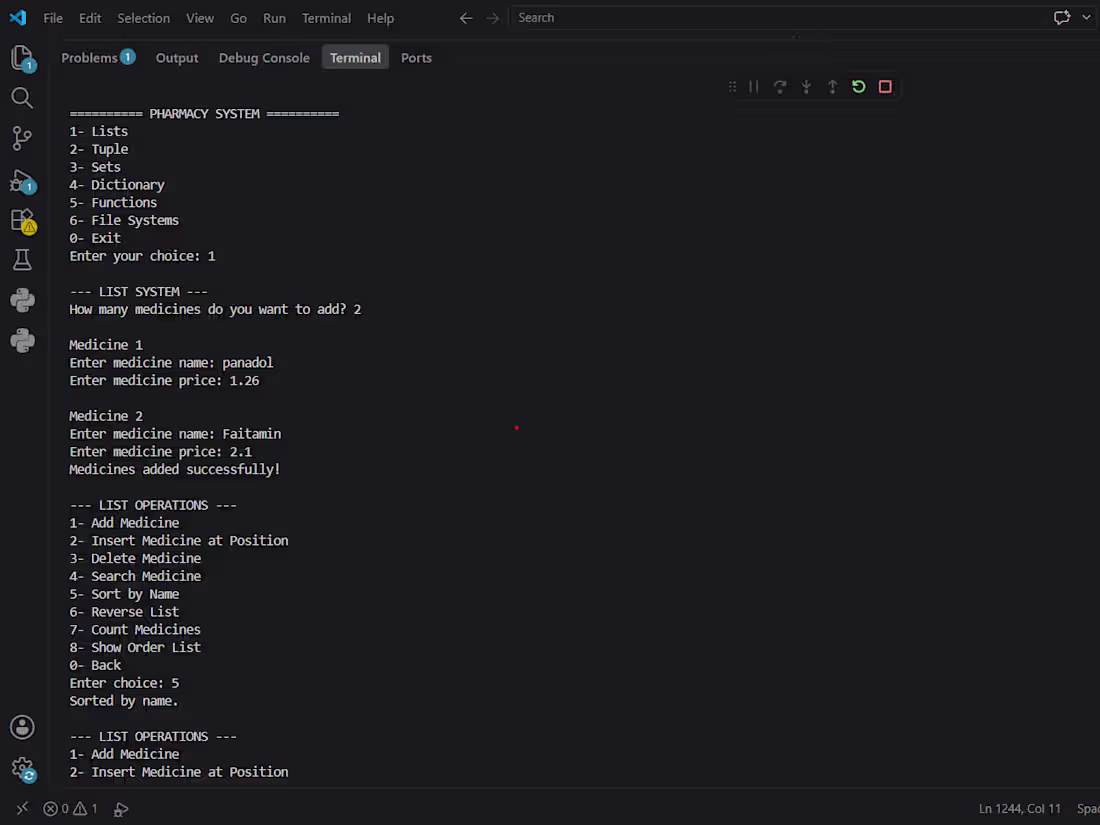Click the '--- LIST SYSTEM ---' line
This screenshot has height=825, width=1100.
click(x=138, y=292)
